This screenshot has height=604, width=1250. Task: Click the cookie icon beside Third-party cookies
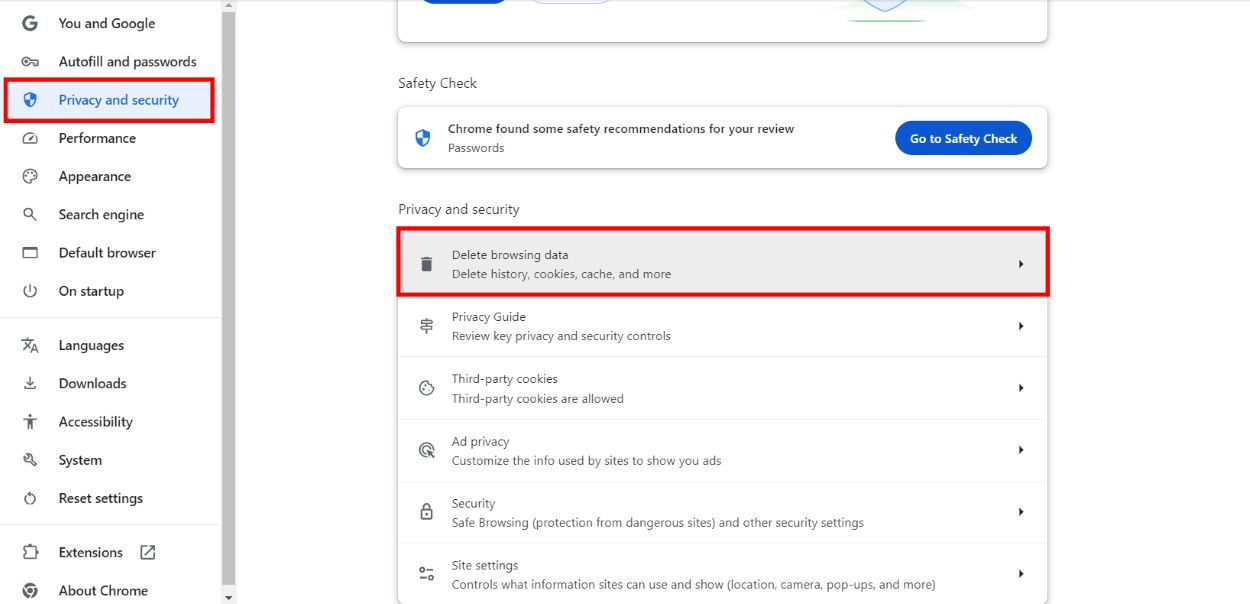426,388
